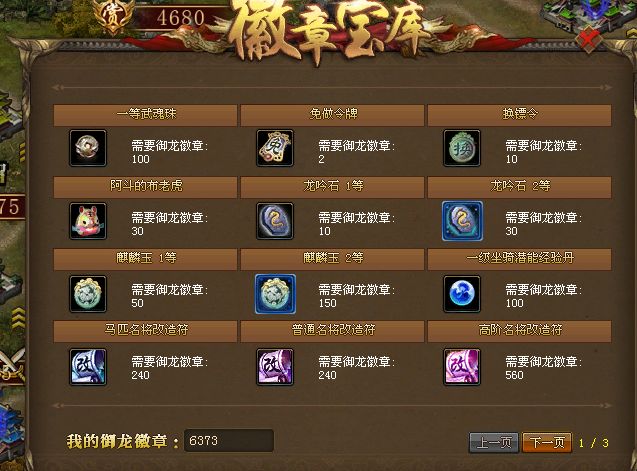Image resolution: width=637 pixels, height=471 pixels.
Task: Click the 免做令牌 header label
Action: click(x=333, y=114)
